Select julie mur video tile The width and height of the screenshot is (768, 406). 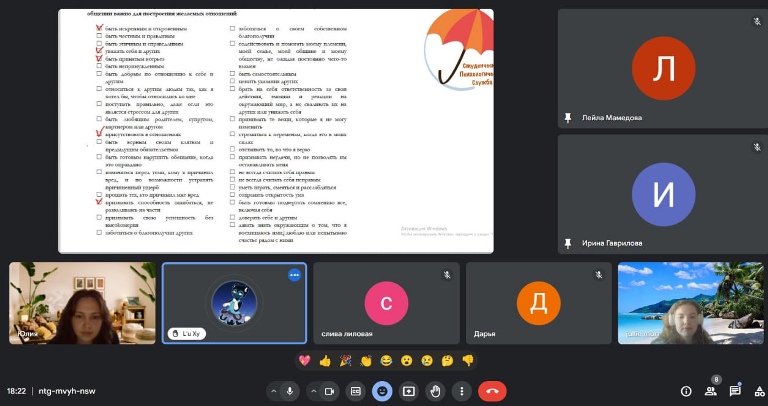point(691,303)
